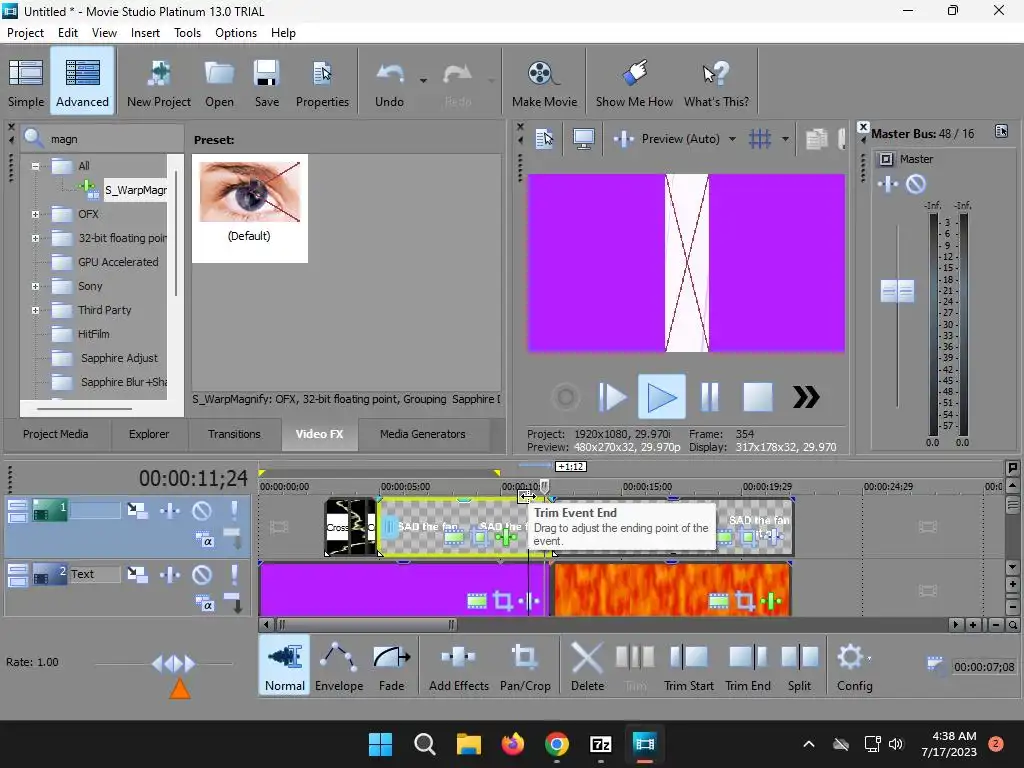Image resolution: width=1024 pixels, height=768 pixels.
Task: Click the Play button in preview
Action: (x=662, y=396)
